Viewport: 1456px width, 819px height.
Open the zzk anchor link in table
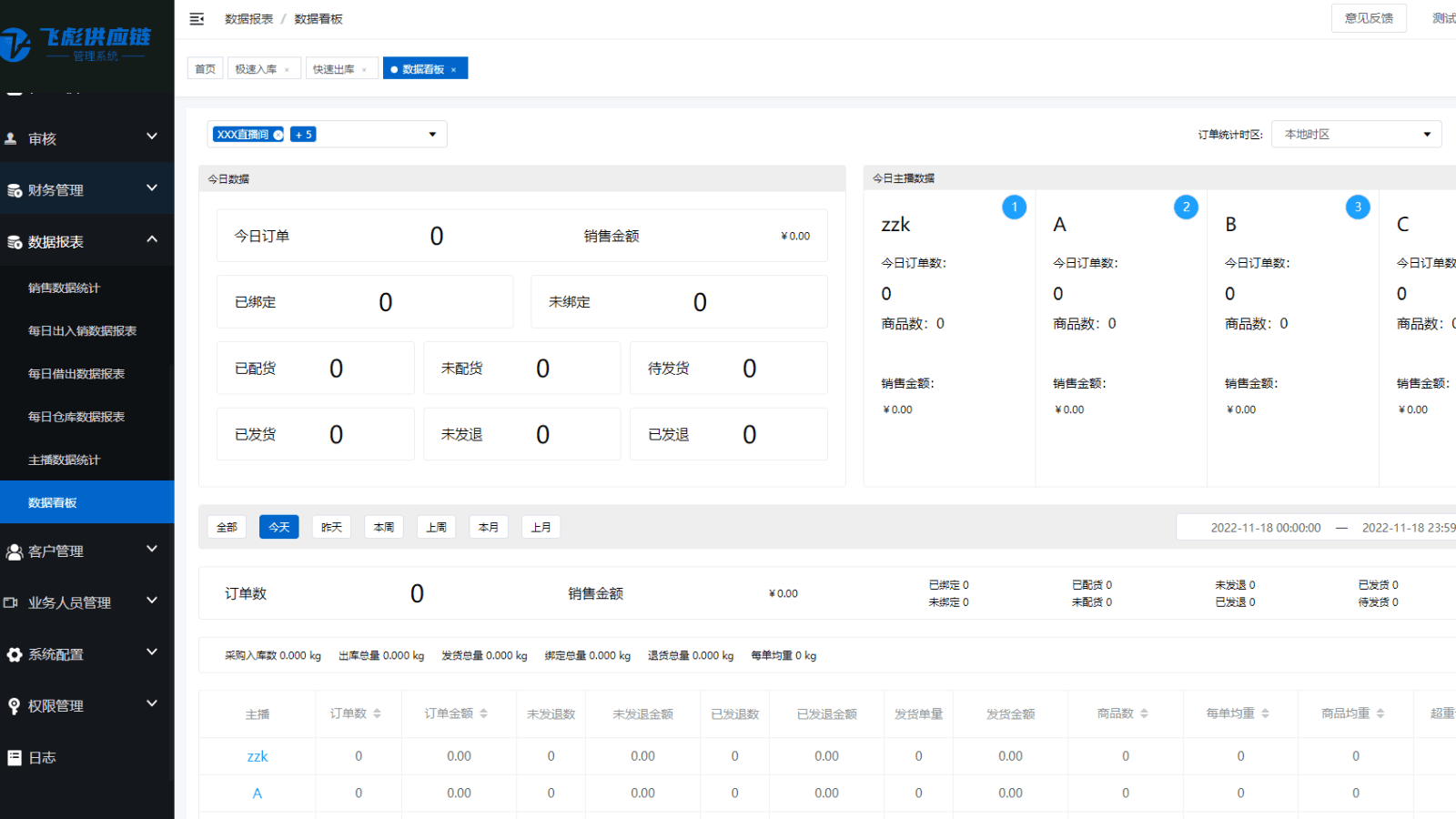[258, 755]
